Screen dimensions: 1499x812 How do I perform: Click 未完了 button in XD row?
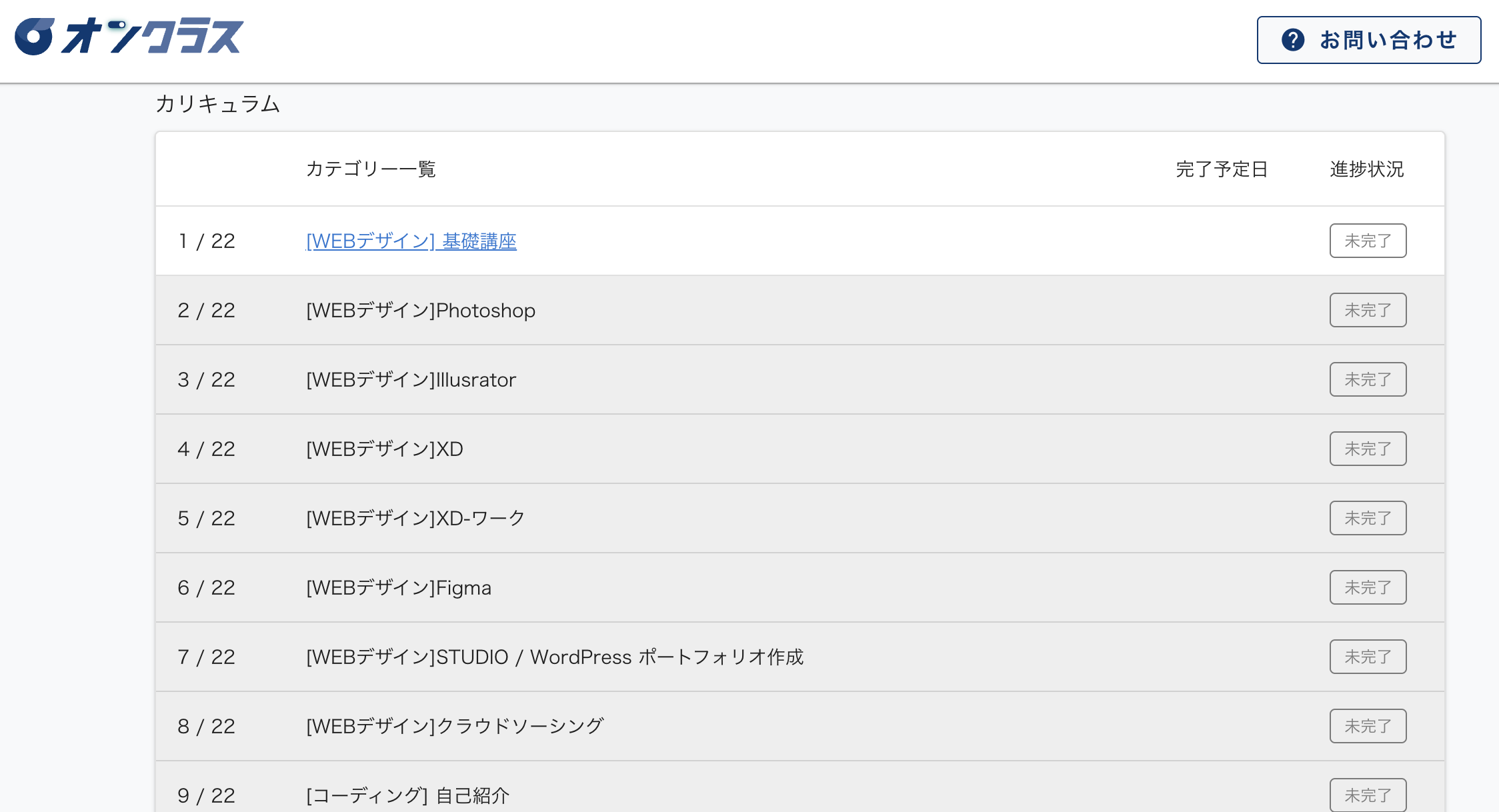[x=1367, y=449]
